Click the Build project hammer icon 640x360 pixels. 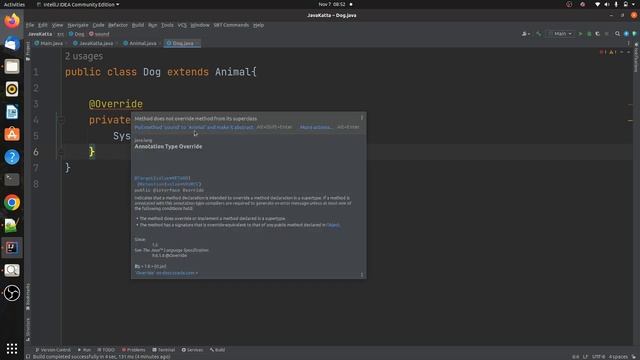tap(539, 33)
